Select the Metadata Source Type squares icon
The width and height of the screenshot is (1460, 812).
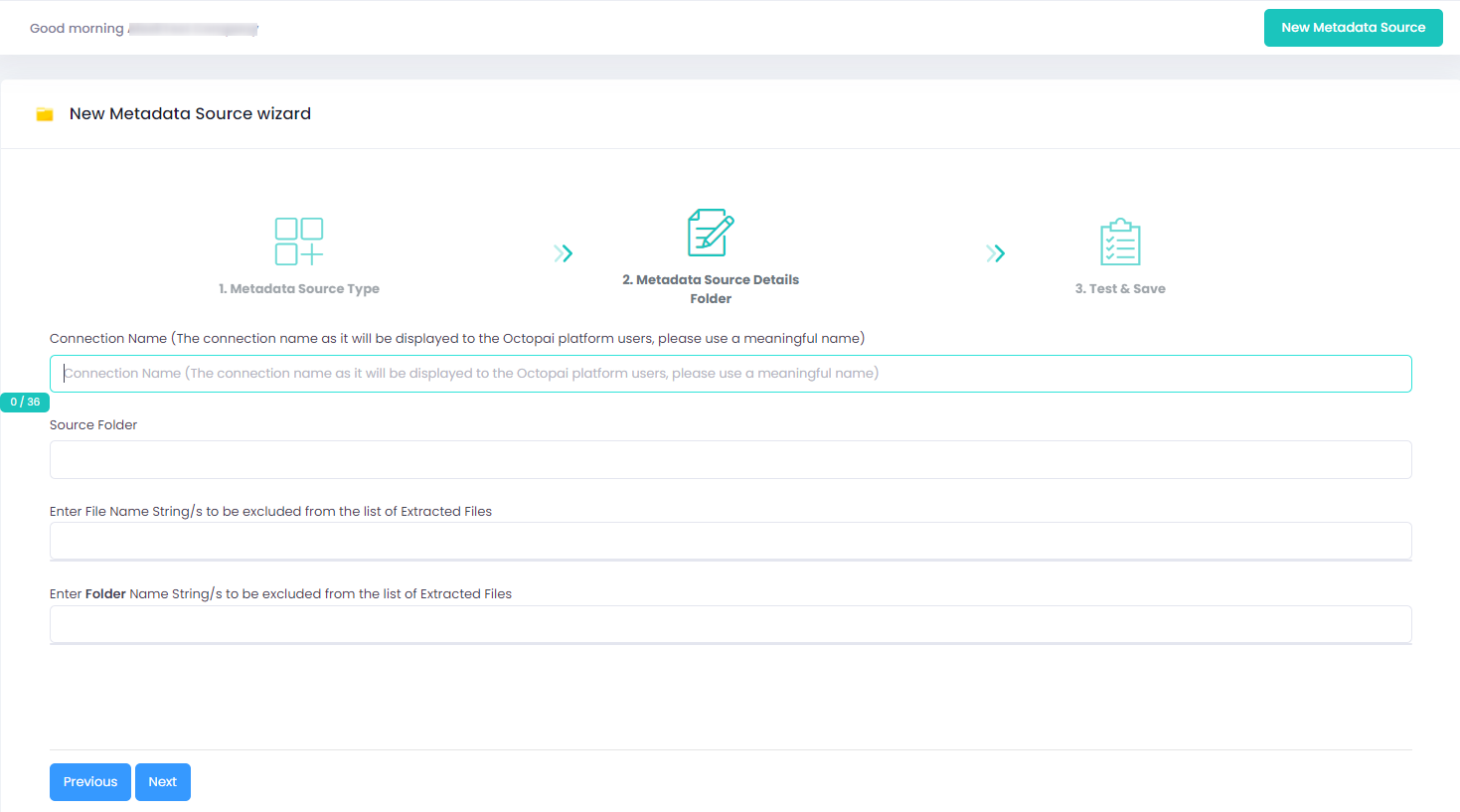(298, 242)
